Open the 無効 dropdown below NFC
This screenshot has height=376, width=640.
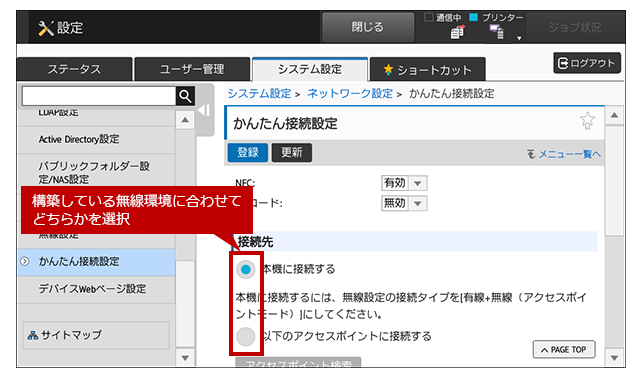(404, 203)
